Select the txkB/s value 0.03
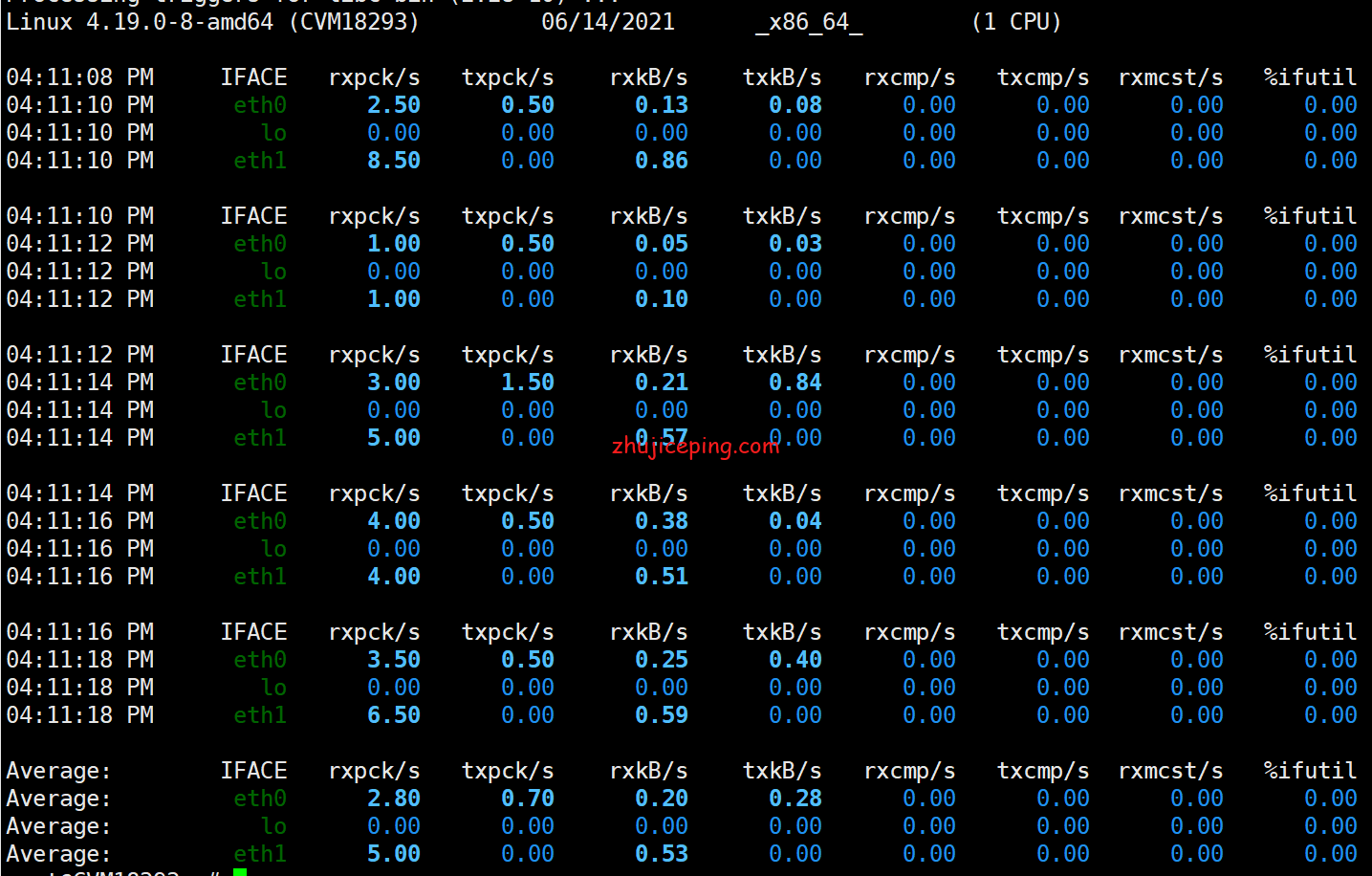The height and width of the screenshot is (876, 1372). 795,244
